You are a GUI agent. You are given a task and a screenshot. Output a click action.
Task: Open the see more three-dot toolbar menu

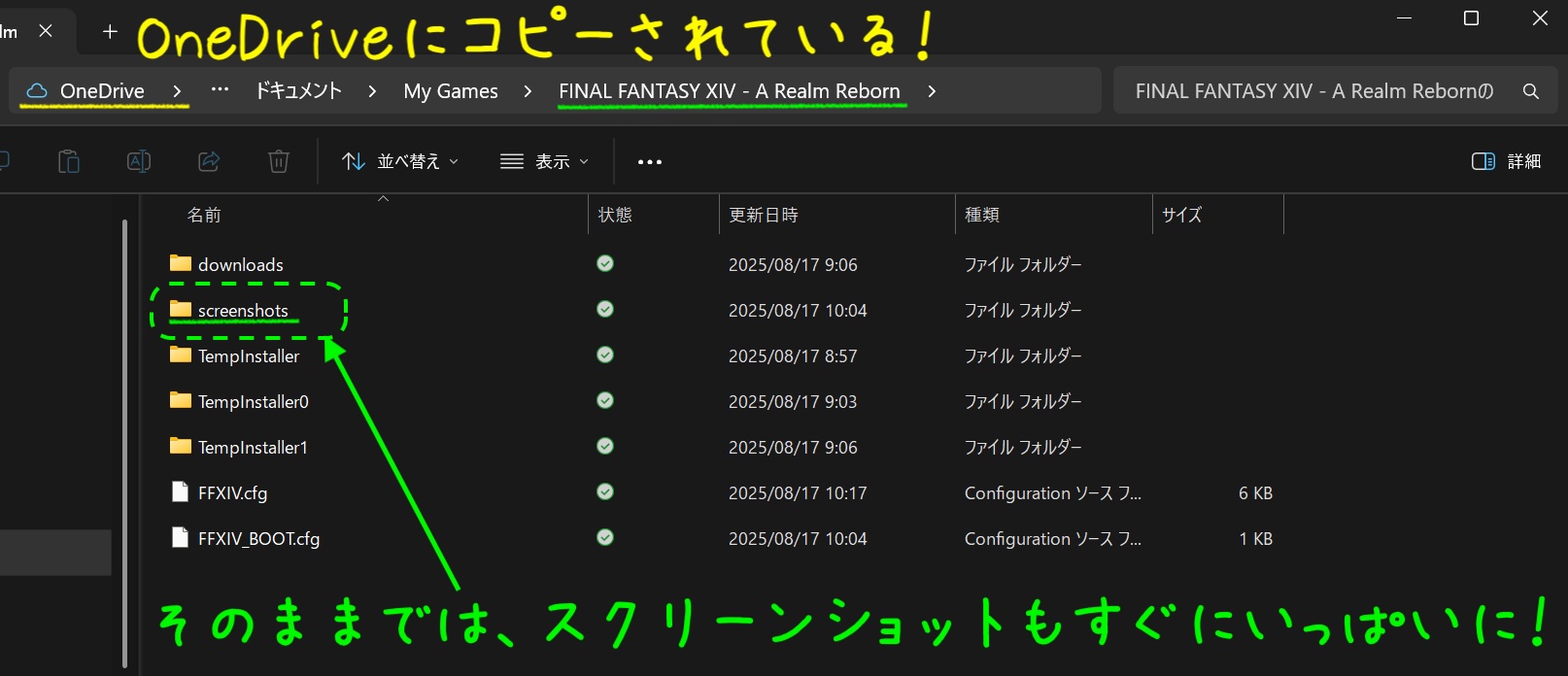coord(650,162)
